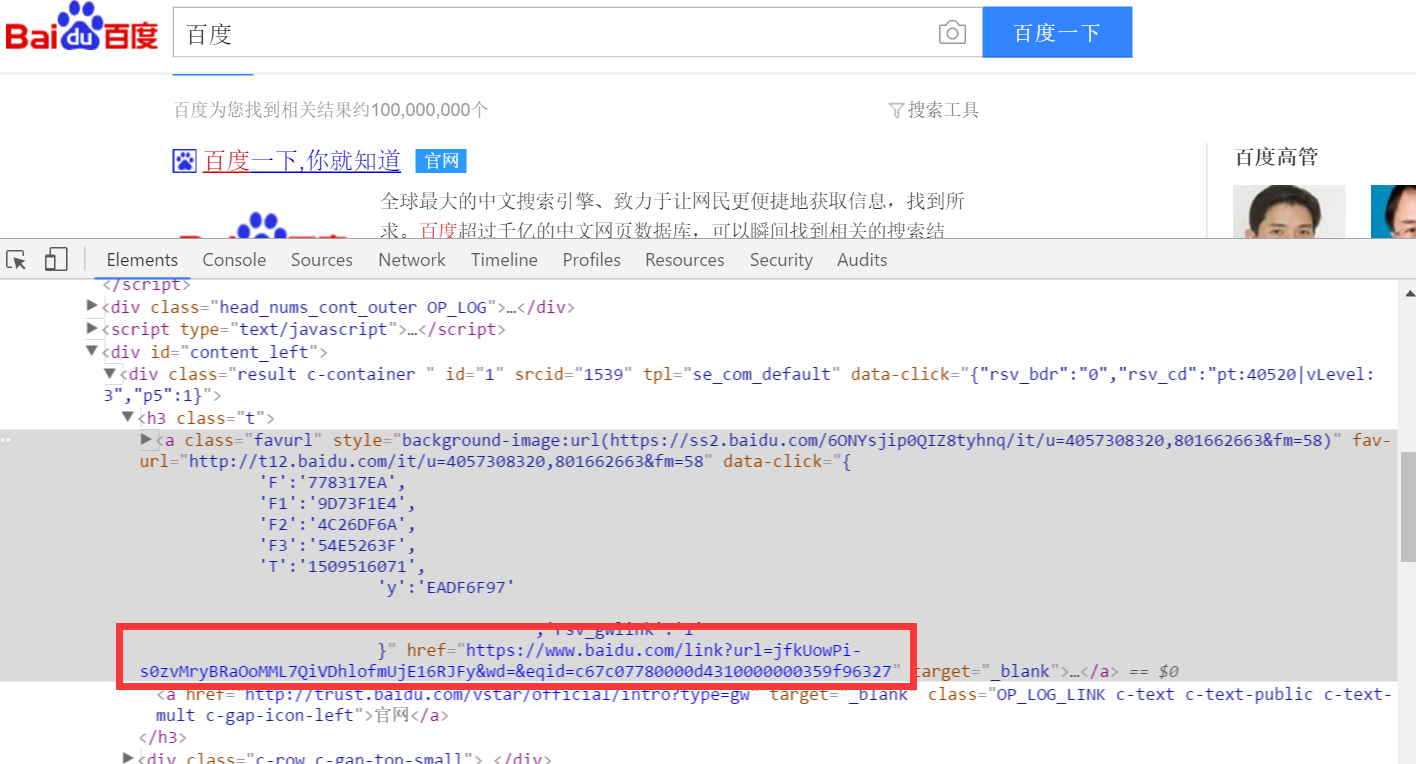Click the paw favicon beside the first result
The width and height of the screenshot is (1416, 764).
coord(184,161)
